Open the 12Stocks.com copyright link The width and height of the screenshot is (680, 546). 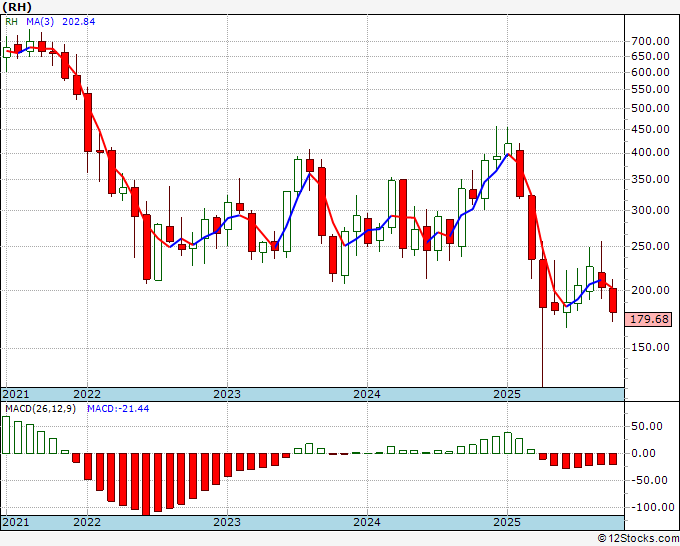pyautogui.click(x=638, y=539)
